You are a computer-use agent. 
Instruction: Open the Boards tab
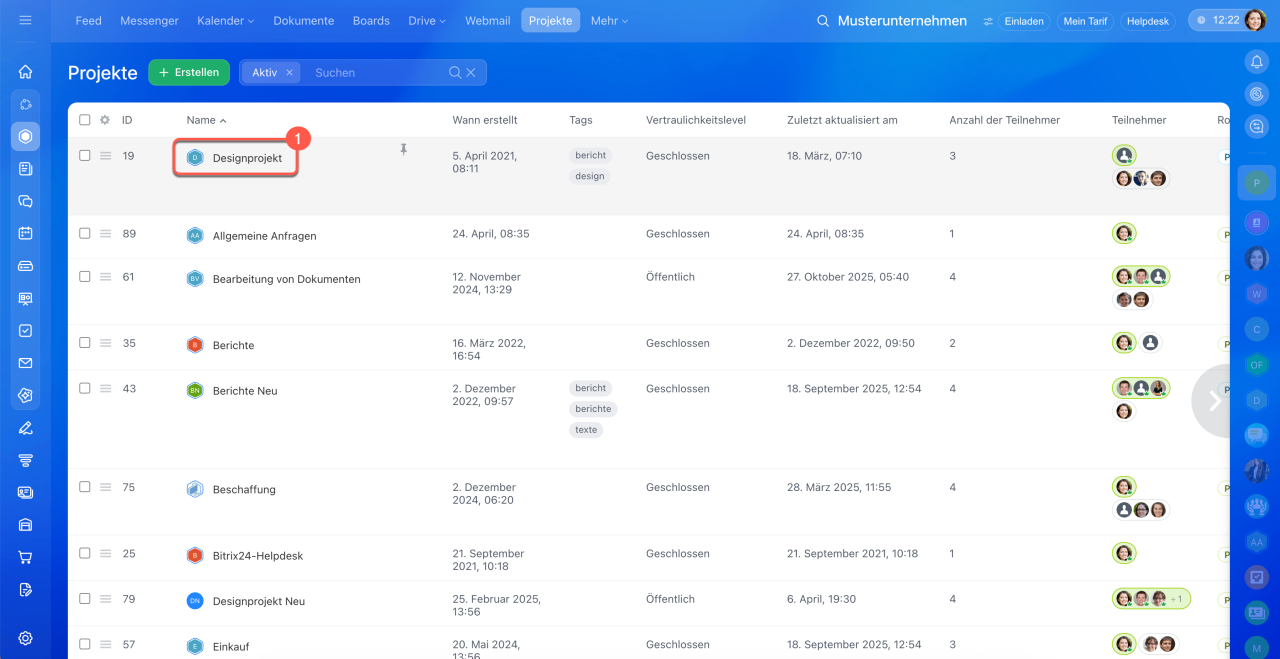click(x=371, y=20)
